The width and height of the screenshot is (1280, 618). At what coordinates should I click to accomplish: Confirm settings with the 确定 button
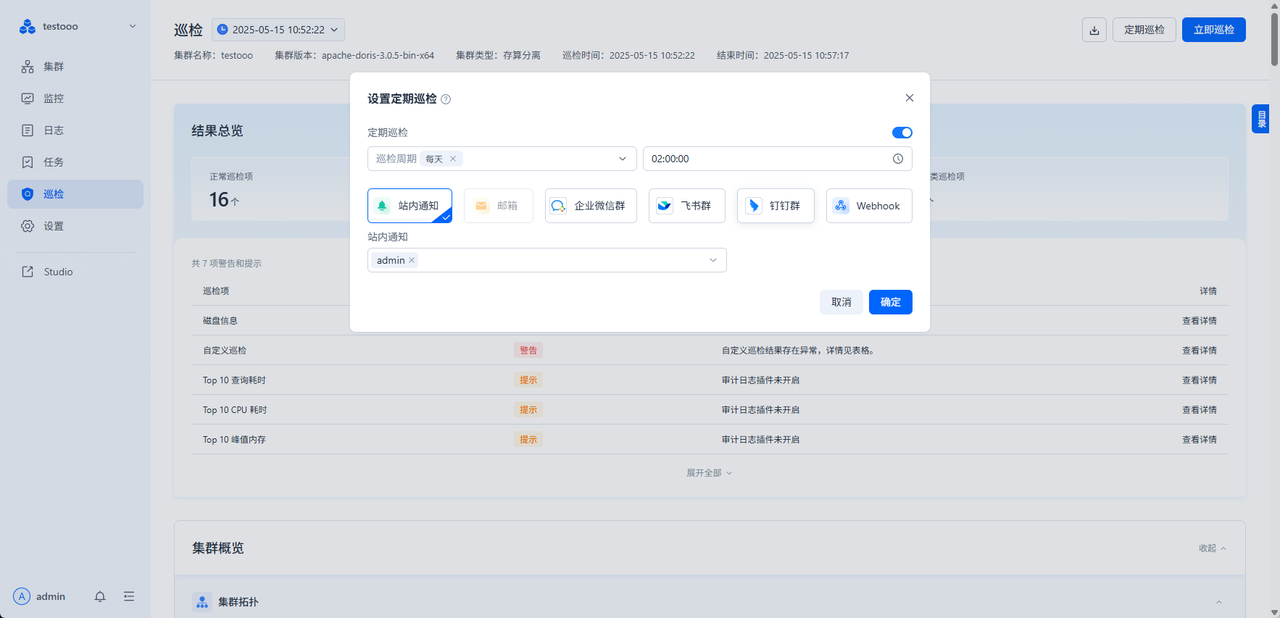tap(890, 302)
